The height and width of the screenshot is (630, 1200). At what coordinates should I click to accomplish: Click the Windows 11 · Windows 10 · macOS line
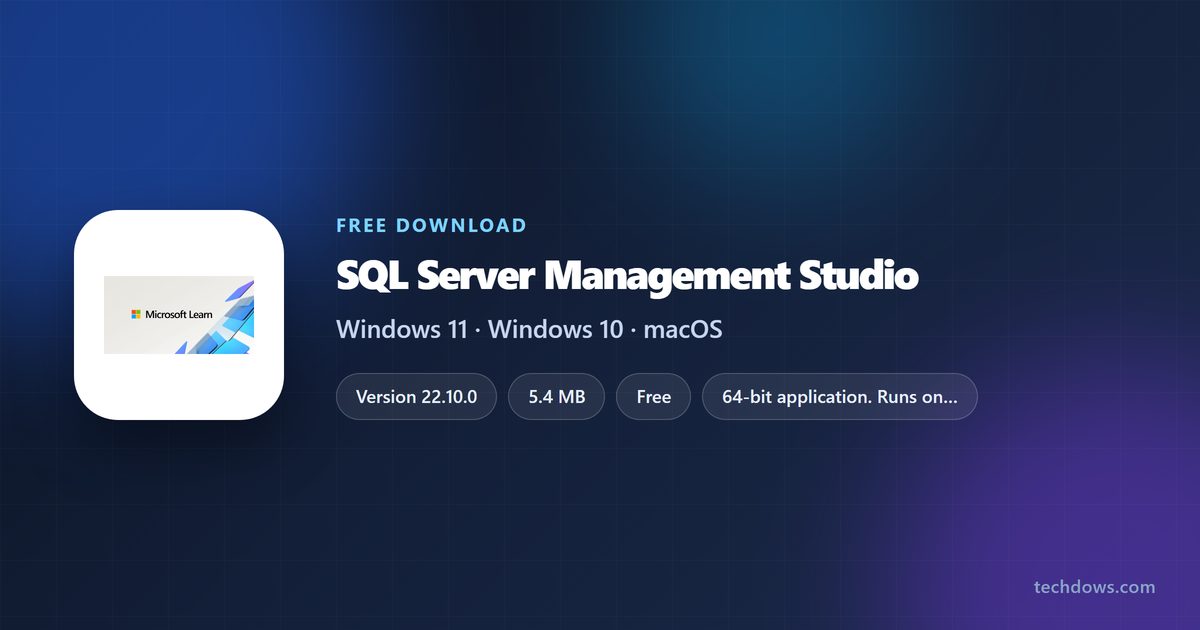pyautogui.click(x=529, y=329)
